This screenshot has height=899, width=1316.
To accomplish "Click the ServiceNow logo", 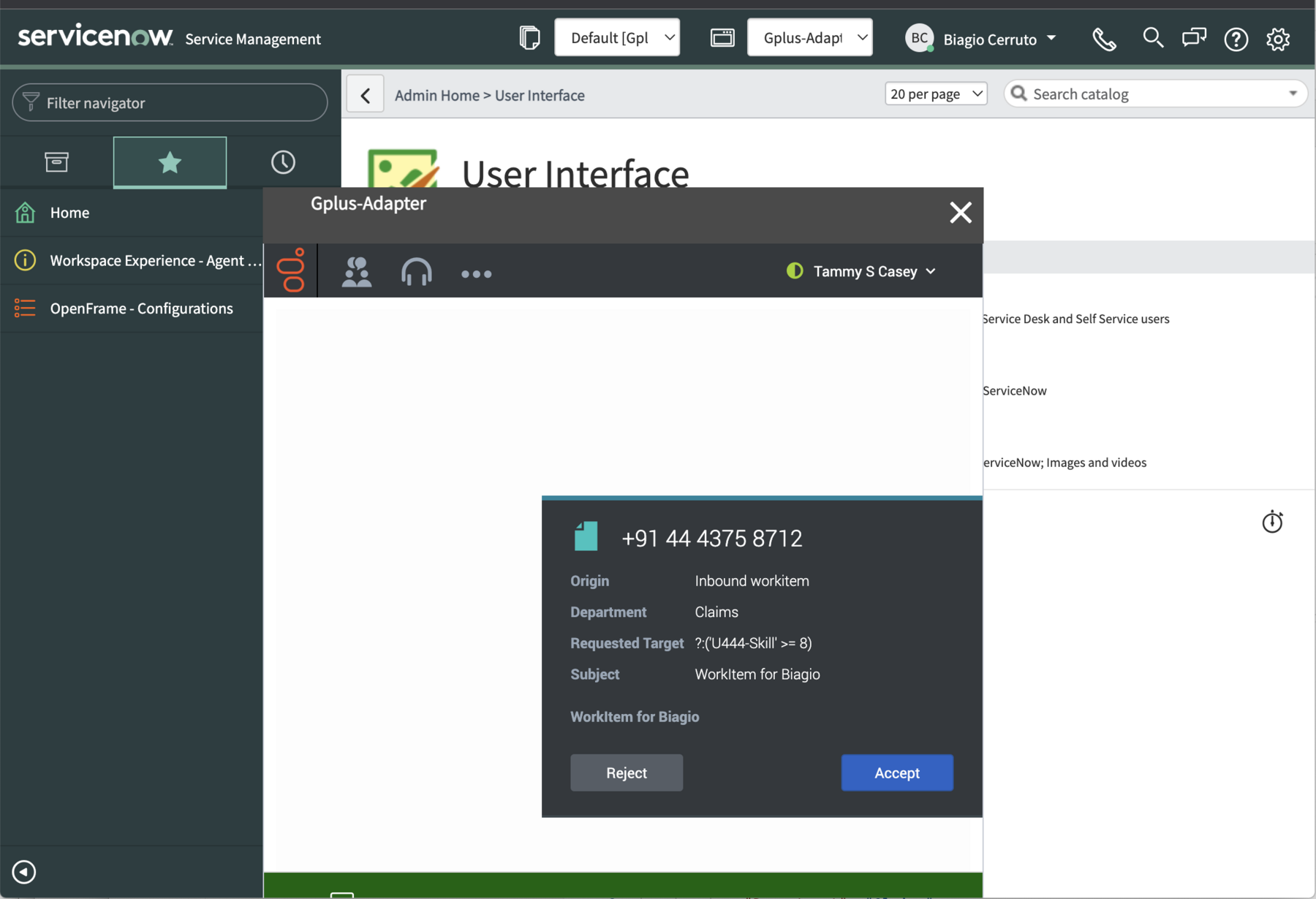I will 95,37.
